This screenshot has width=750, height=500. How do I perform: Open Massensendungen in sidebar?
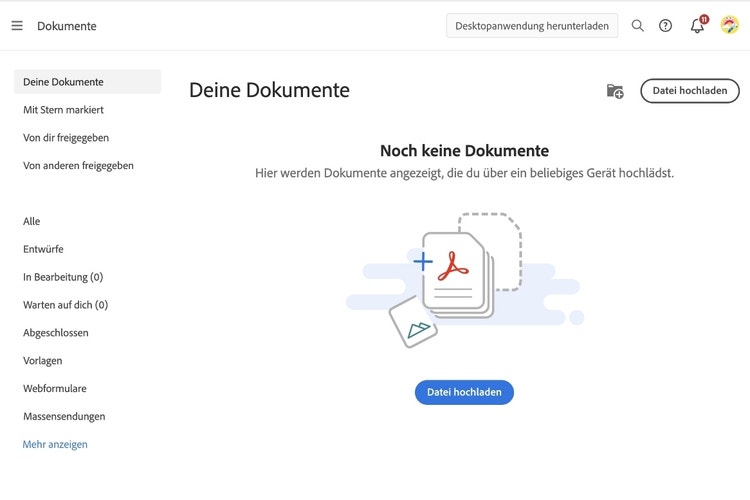(x=64, y=416)
